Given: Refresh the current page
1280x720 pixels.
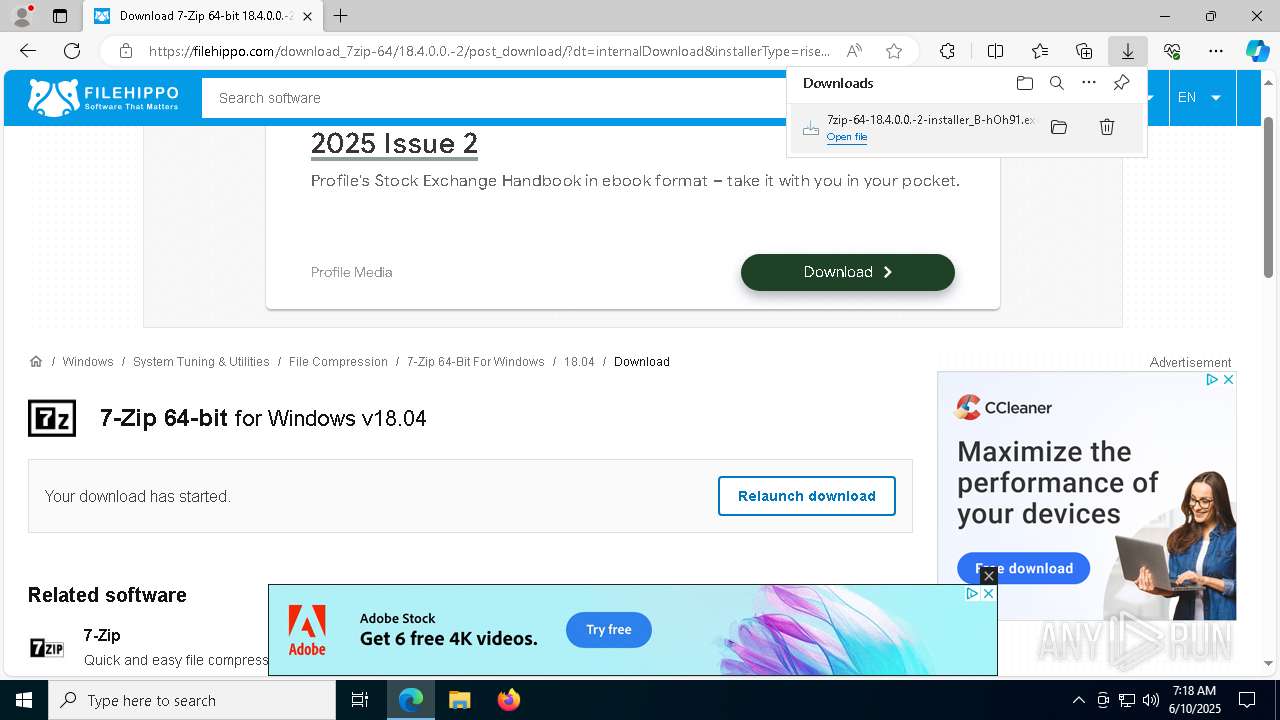Looking at the screenshot, I should pos(72,51).
